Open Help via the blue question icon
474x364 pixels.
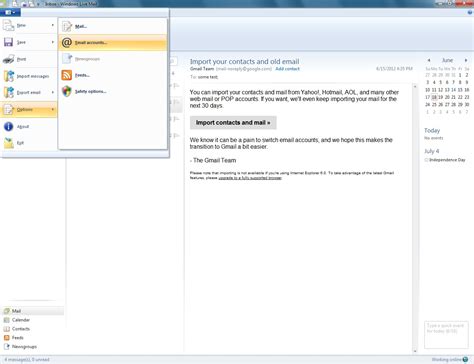470,12
